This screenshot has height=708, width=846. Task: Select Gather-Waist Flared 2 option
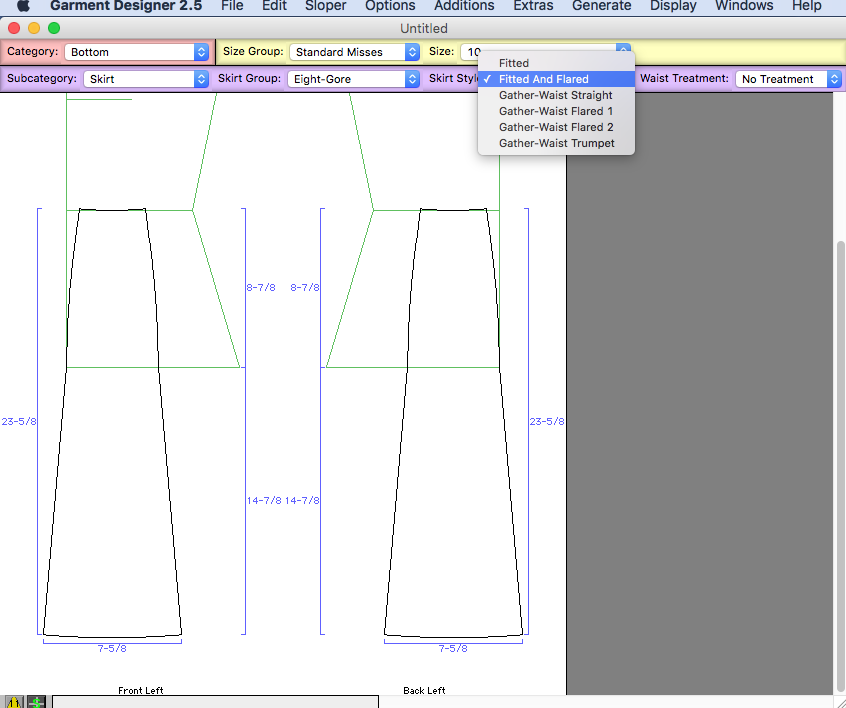pyautogui.click(x=556, y=127)
